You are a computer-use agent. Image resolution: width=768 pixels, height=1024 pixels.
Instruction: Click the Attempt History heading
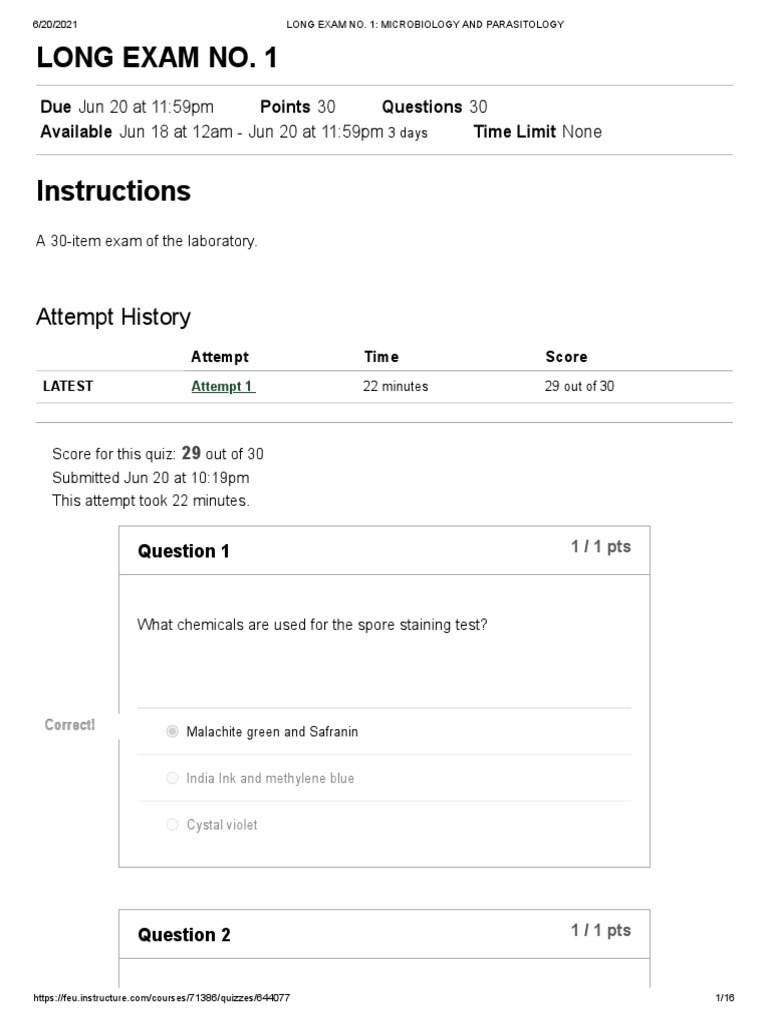(113, 317)
